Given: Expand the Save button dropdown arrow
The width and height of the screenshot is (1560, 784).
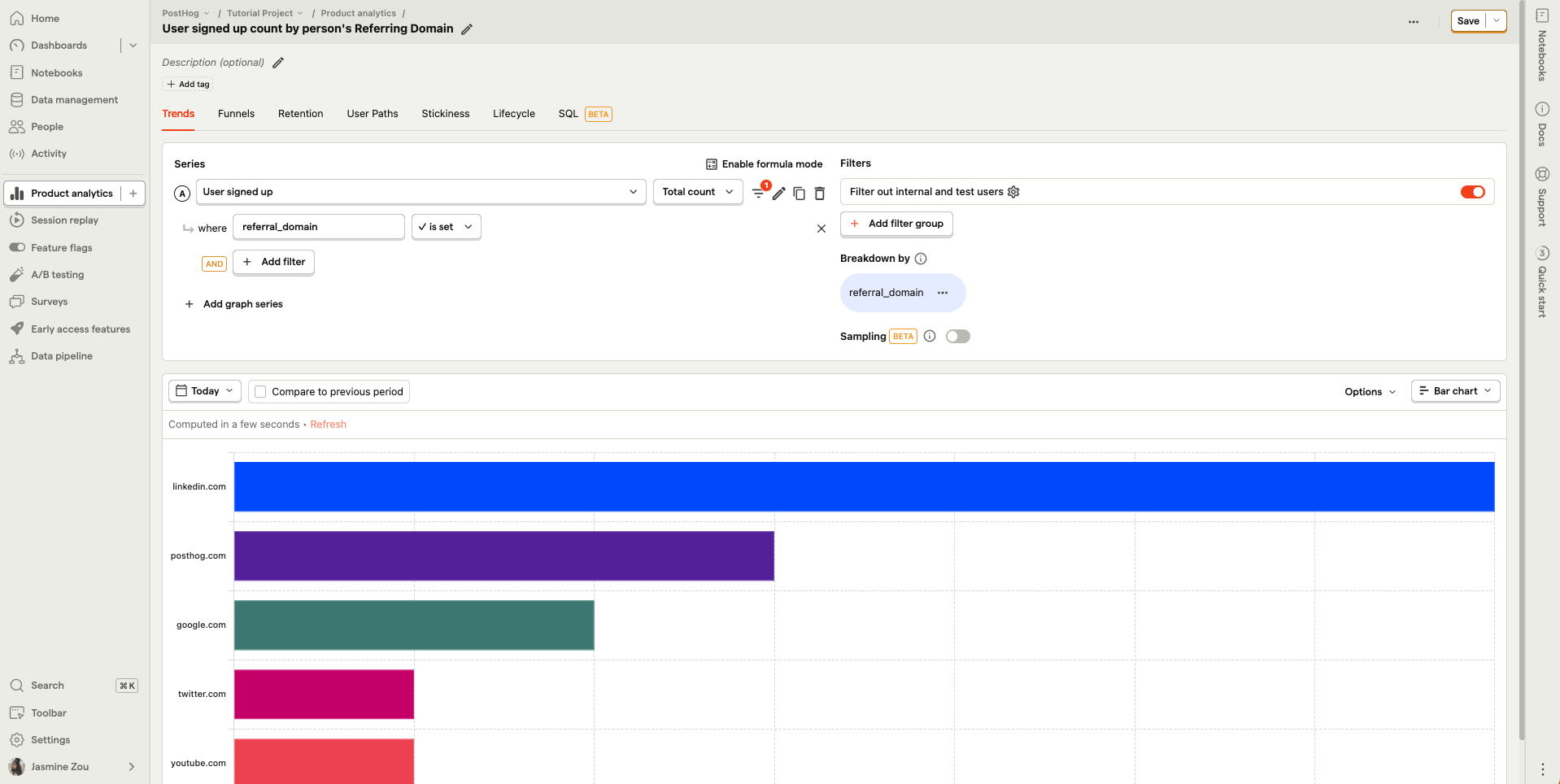Looking at the screenshot, I should pyautogui.click(x=1497, y=21).
